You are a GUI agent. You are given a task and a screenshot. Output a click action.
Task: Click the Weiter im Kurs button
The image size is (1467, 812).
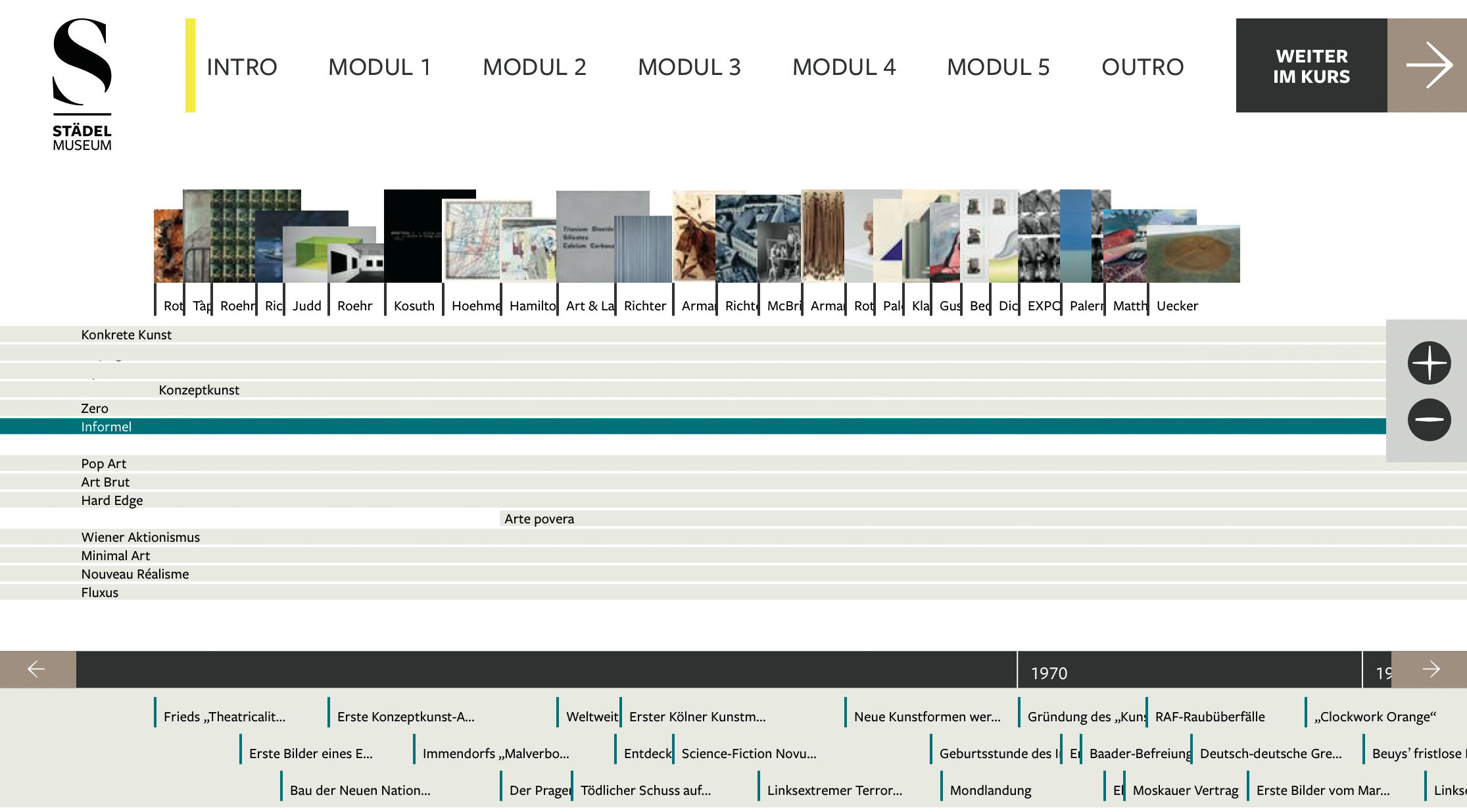(x=1311, y=66)
